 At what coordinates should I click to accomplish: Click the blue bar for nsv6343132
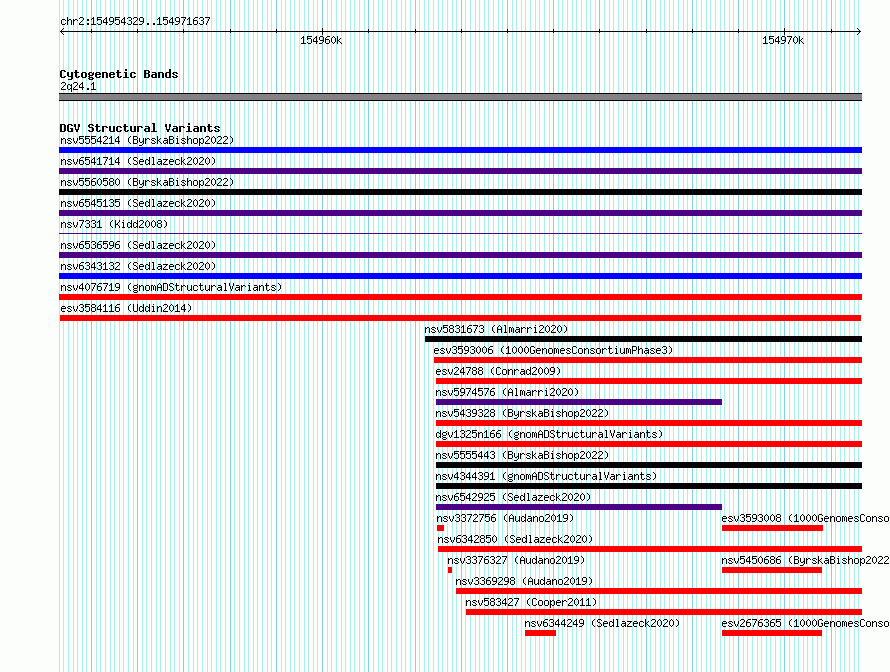pyautogui.click(x=460, y=276)
